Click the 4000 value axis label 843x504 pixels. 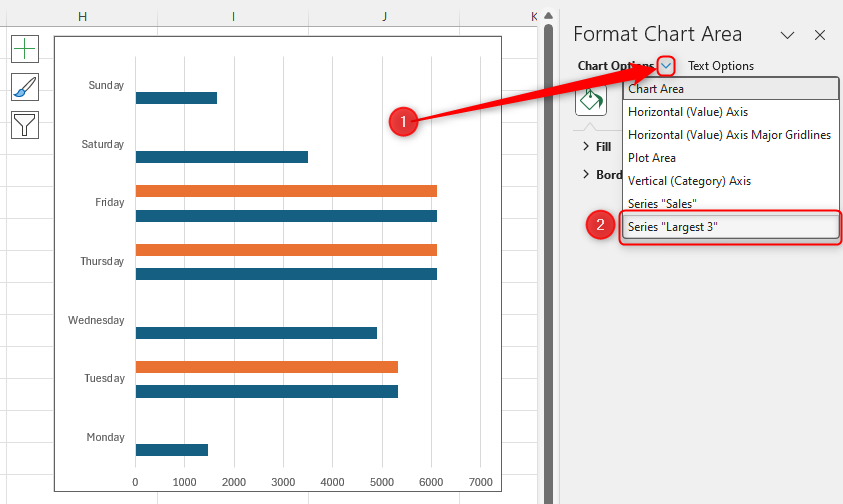pyautogui.click(x=332, y=482)
